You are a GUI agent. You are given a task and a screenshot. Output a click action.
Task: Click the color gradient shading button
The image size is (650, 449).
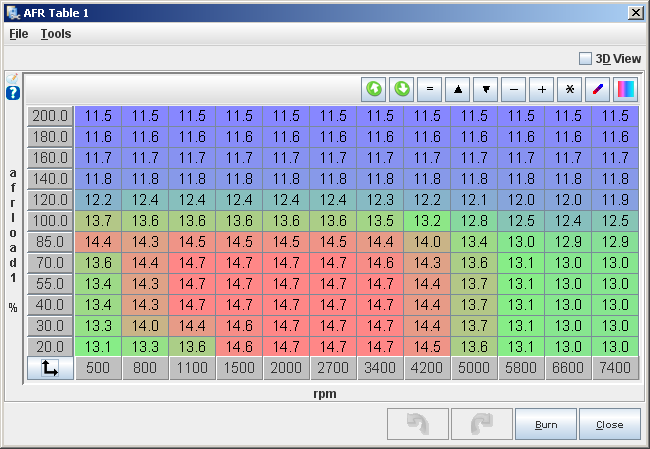tap(626, 89)
